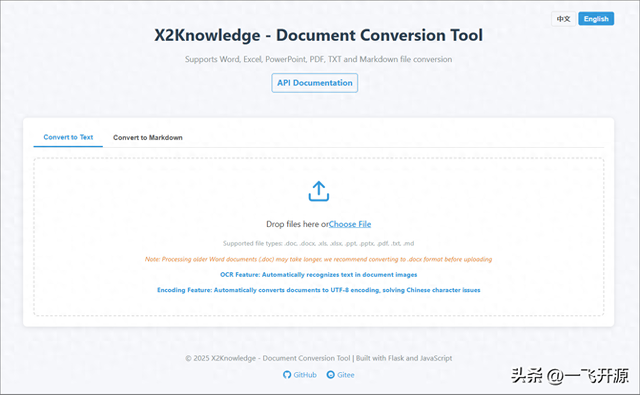The height and width of the screenshot is (395, 640).
Task: Switch to Convert to Markdown tab
Action: pos(148,138)
